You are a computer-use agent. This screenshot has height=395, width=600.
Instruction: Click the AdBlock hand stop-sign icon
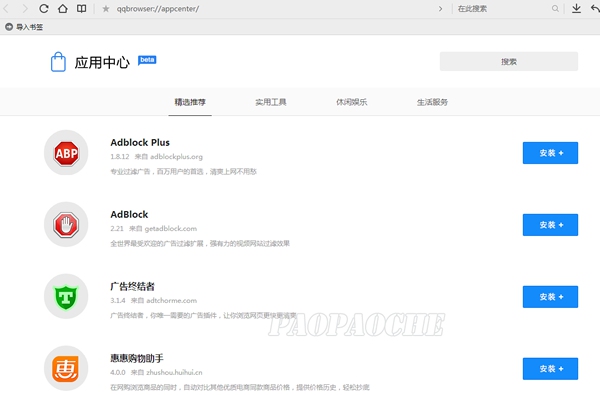pyautogui.click(x=66, y=225)
